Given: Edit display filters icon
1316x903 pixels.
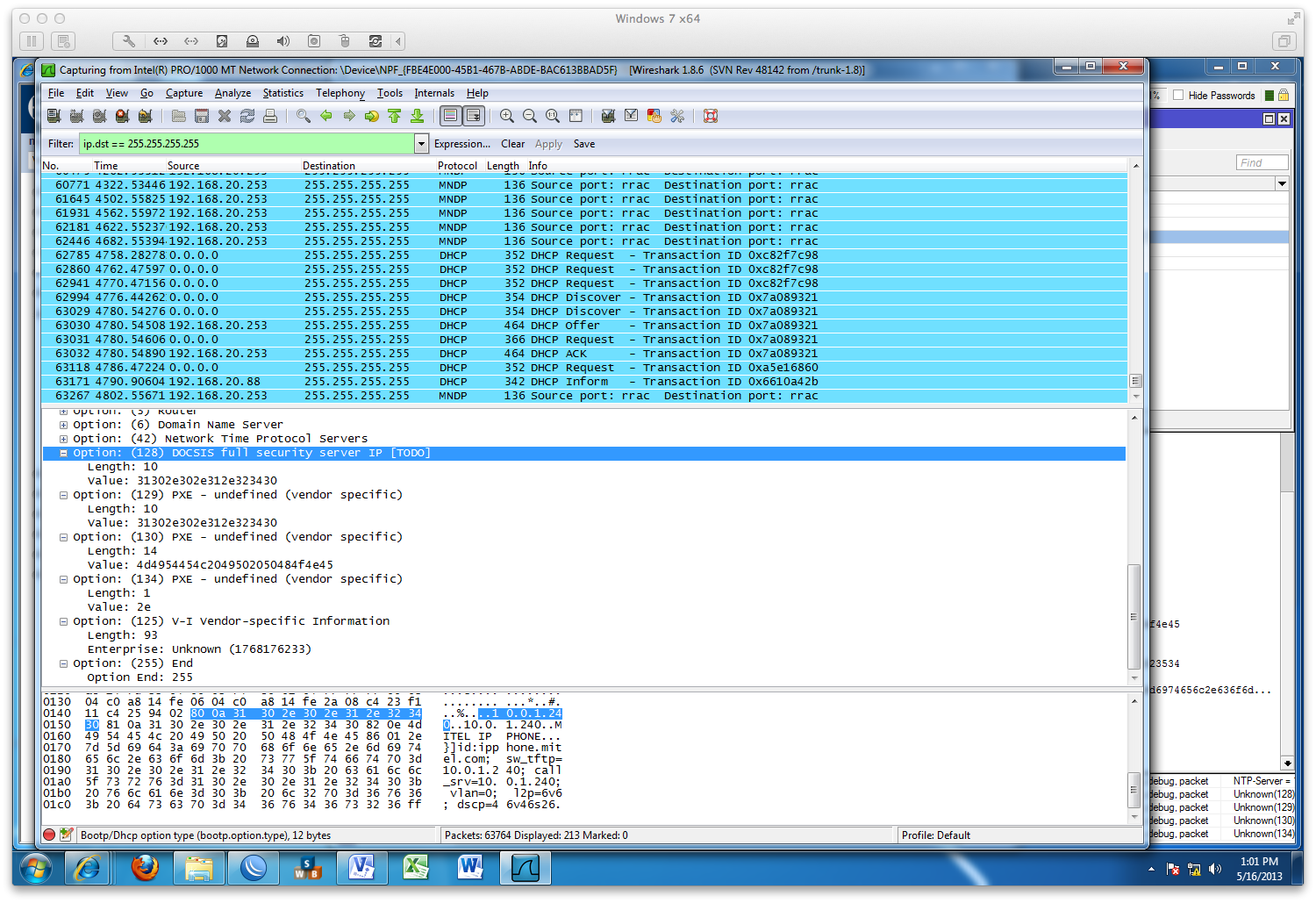Looking at the screenshot, I should pyautogui.click(x=631, y=116).
